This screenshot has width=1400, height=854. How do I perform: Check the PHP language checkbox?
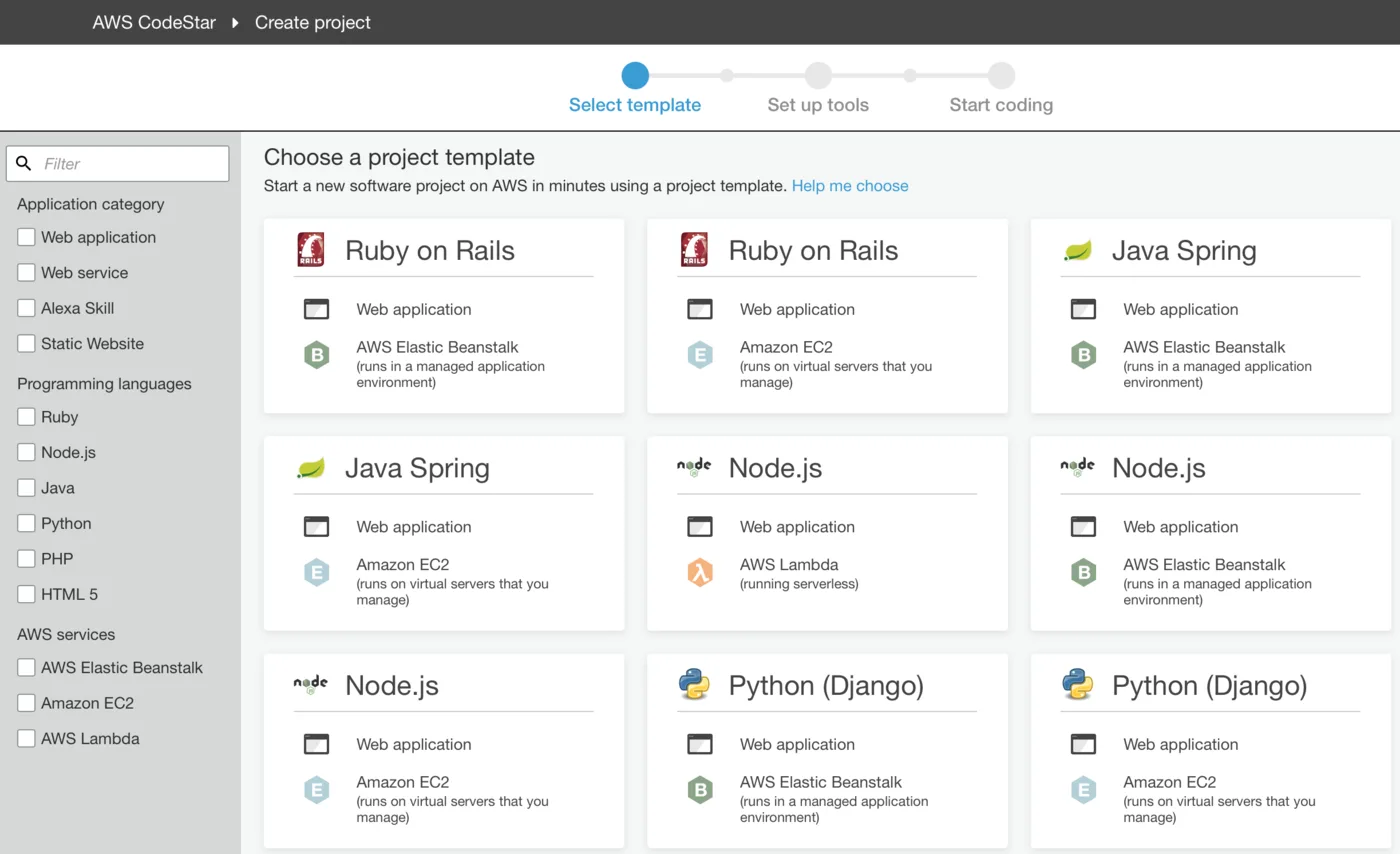pyautogui.click(x=26, y=558)
